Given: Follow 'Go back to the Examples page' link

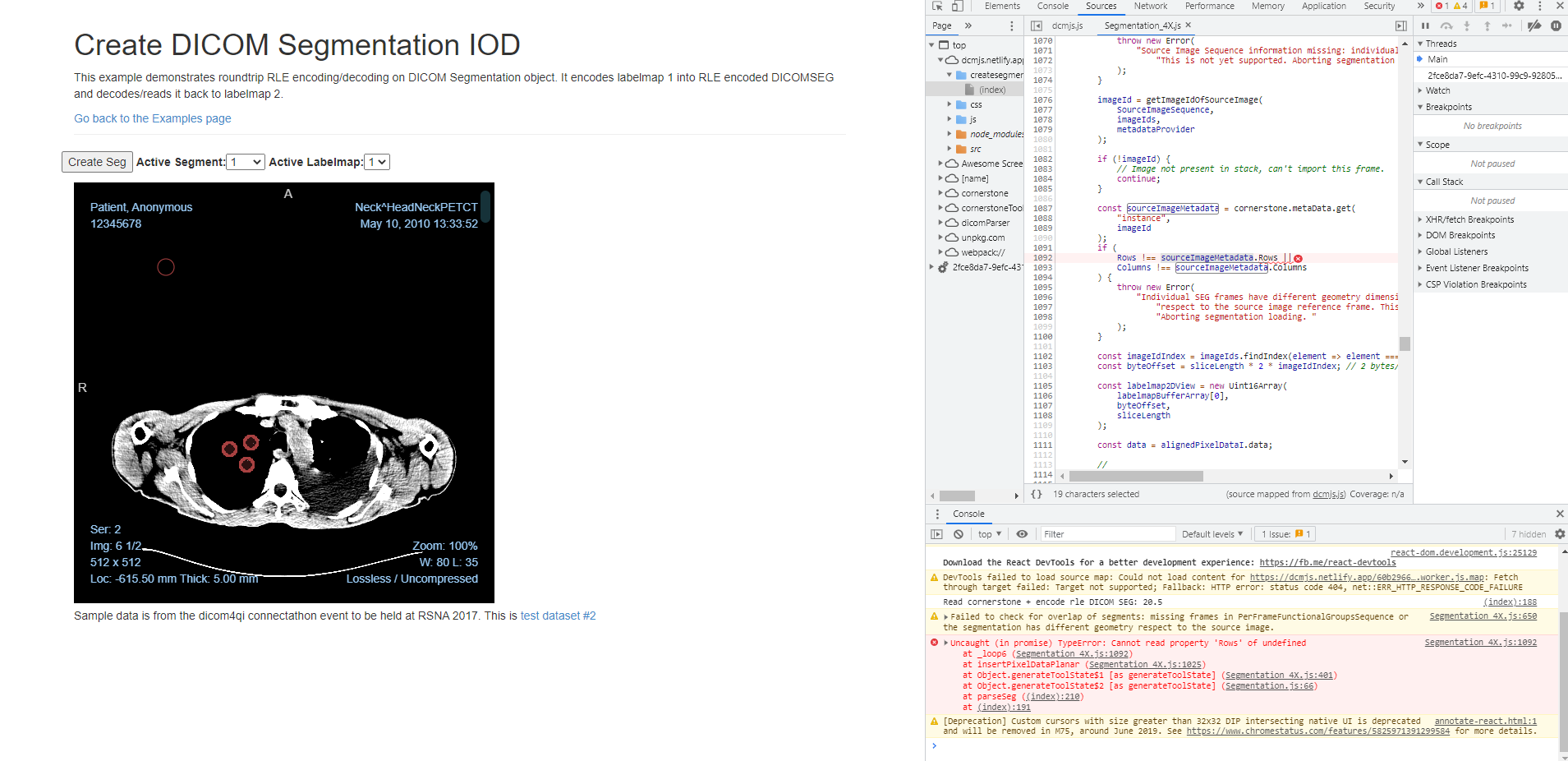Looking at the screenshot, I should (x=153, y=118).
